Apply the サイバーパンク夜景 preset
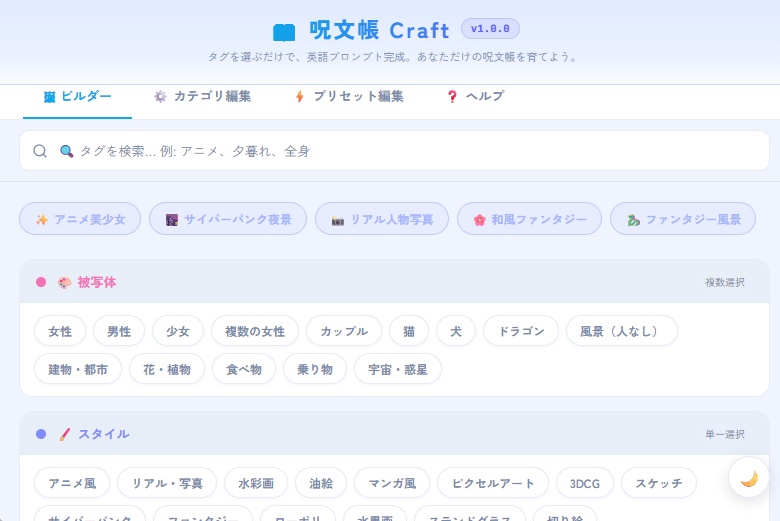Viewport: 780px width, 521px height. [x=228, y=219]
